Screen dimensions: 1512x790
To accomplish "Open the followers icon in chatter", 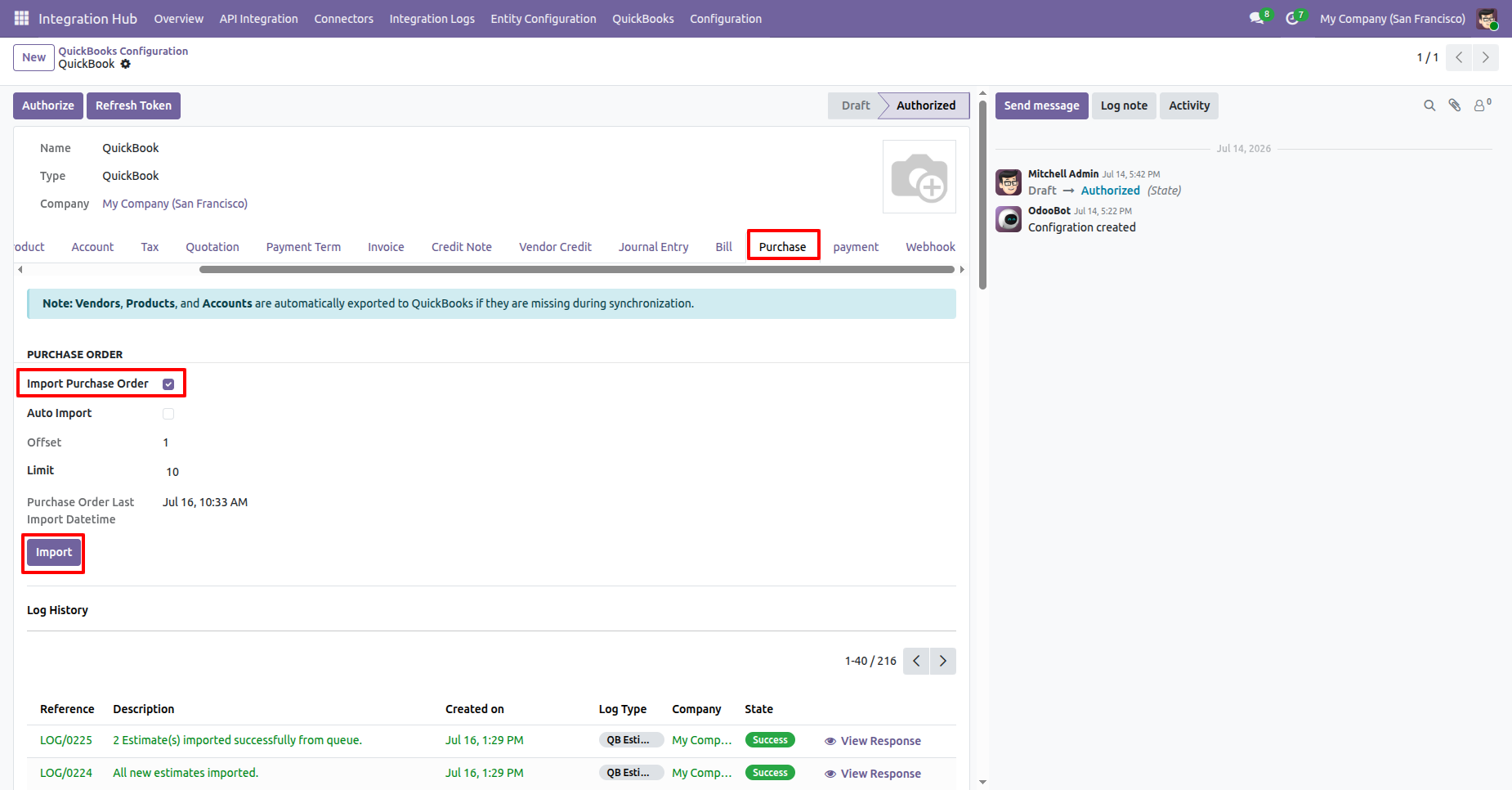I will (x=1482, y=105).
